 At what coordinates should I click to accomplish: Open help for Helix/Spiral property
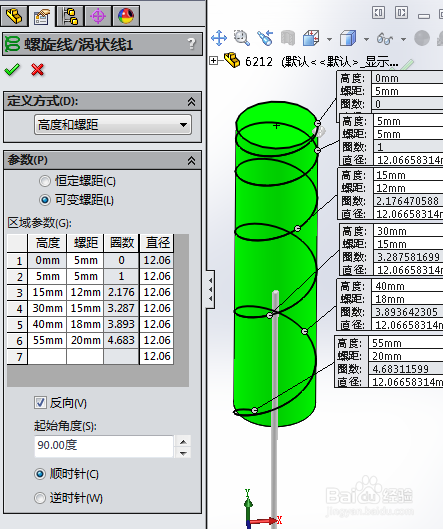[x=191, y=44]
